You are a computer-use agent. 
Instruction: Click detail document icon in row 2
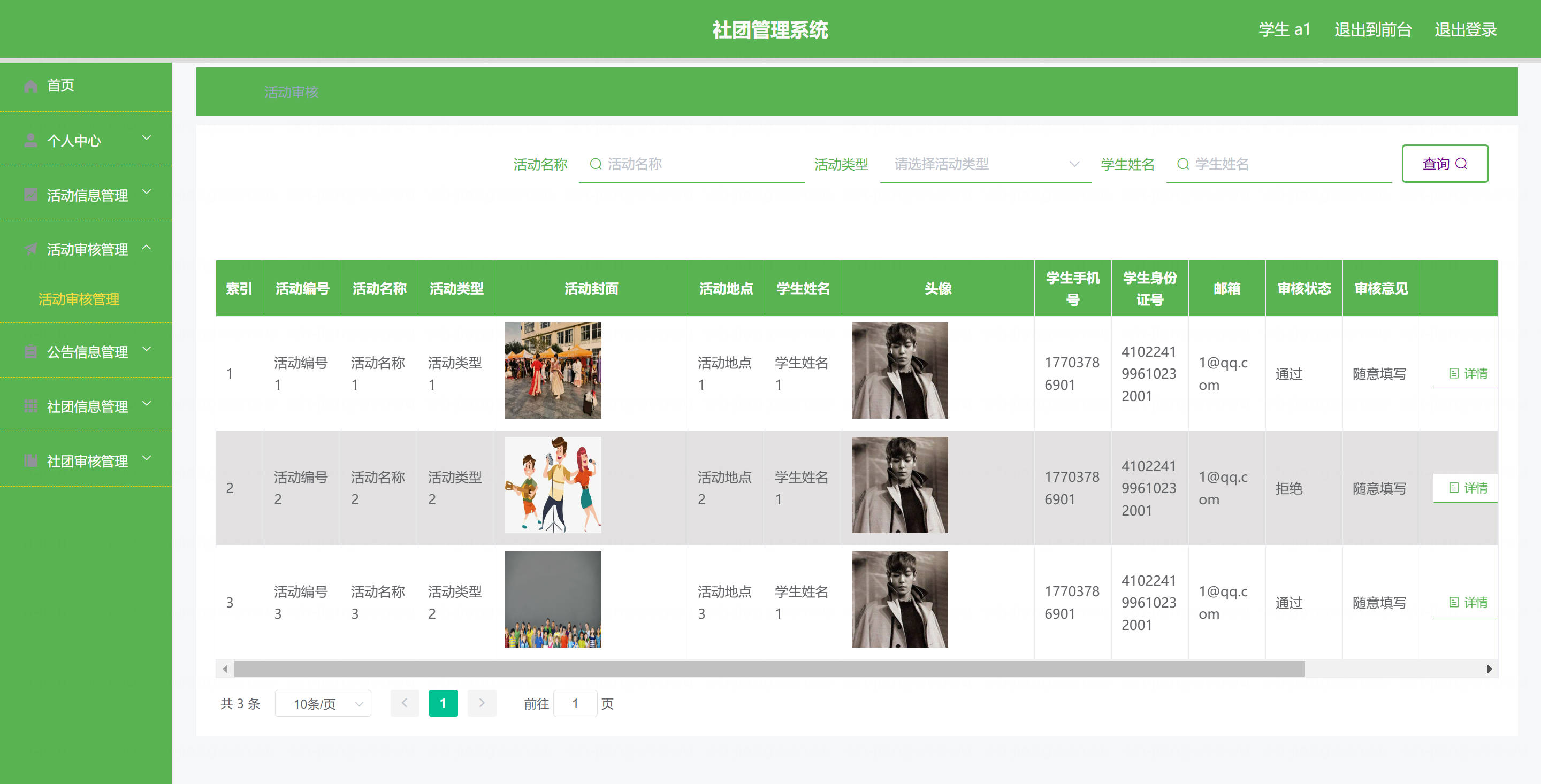(1454, 488)
